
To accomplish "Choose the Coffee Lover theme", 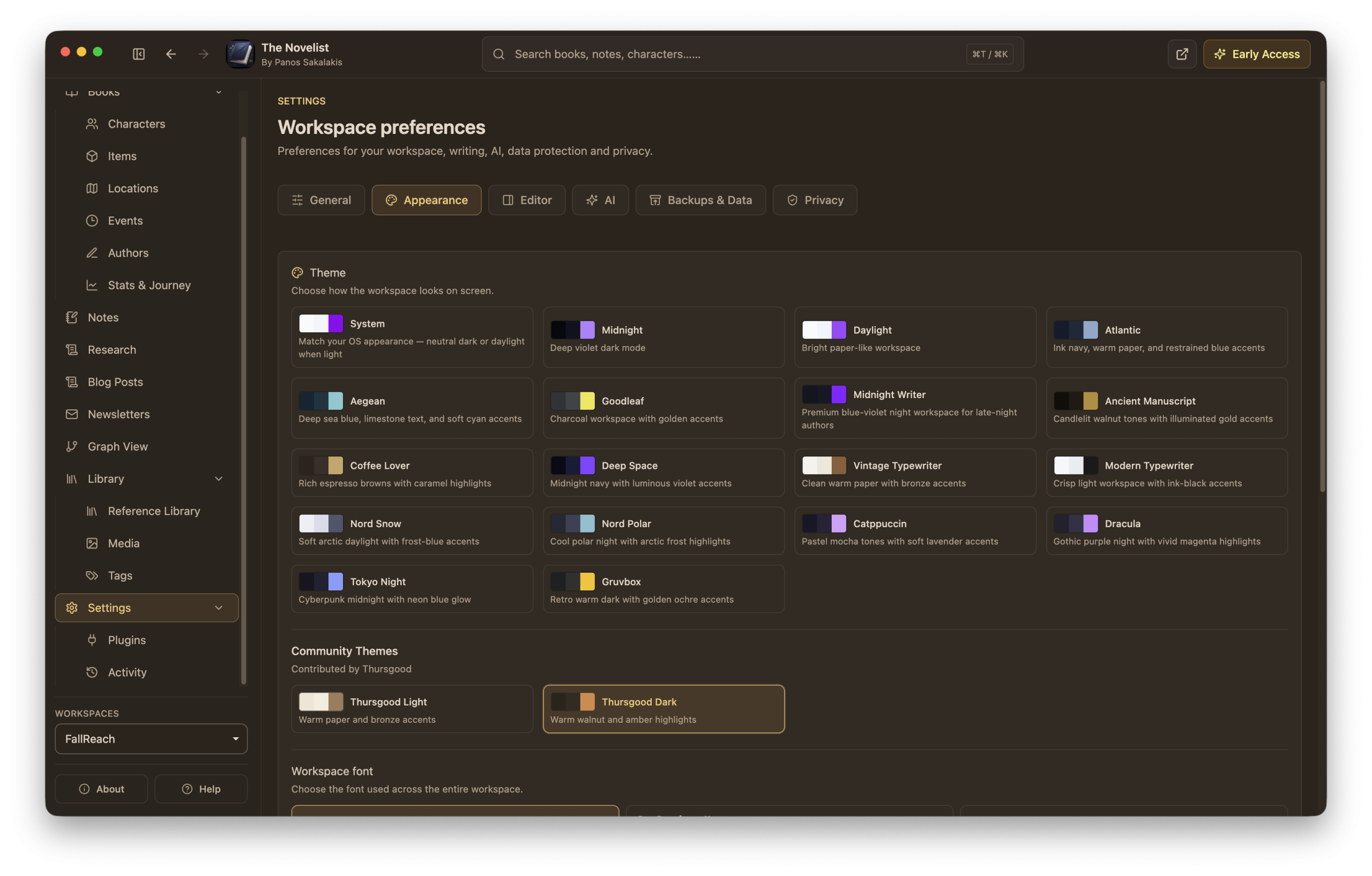I will (412, 473).
